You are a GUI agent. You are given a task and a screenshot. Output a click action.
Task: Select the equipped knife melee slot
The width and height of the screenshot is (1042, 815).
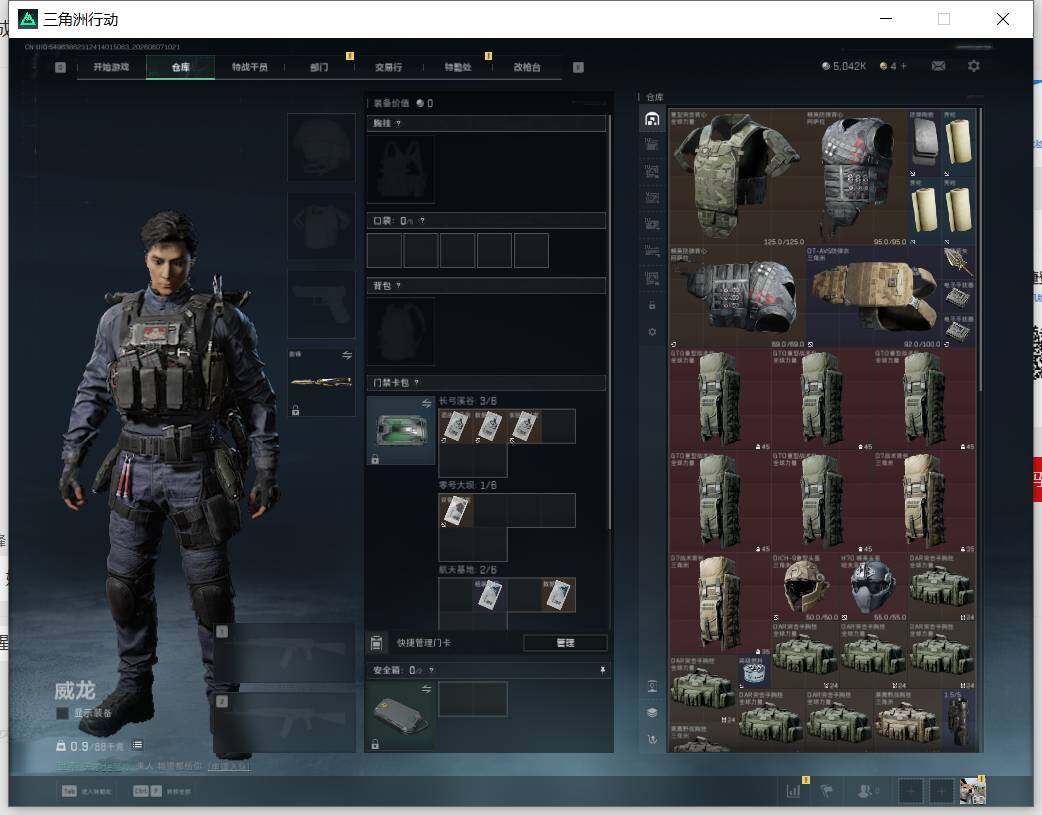[321, 382]
